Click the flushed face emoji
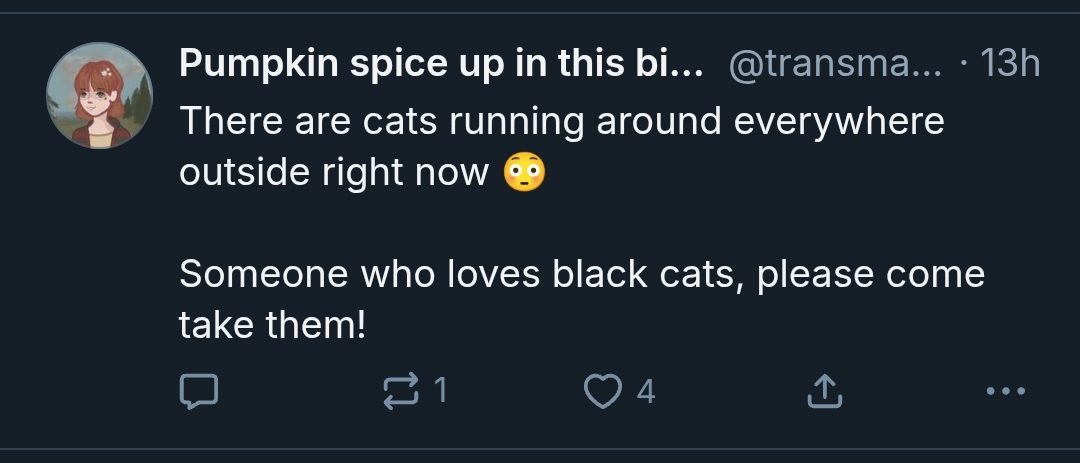1080x463 pixels. tap(524, 173)
